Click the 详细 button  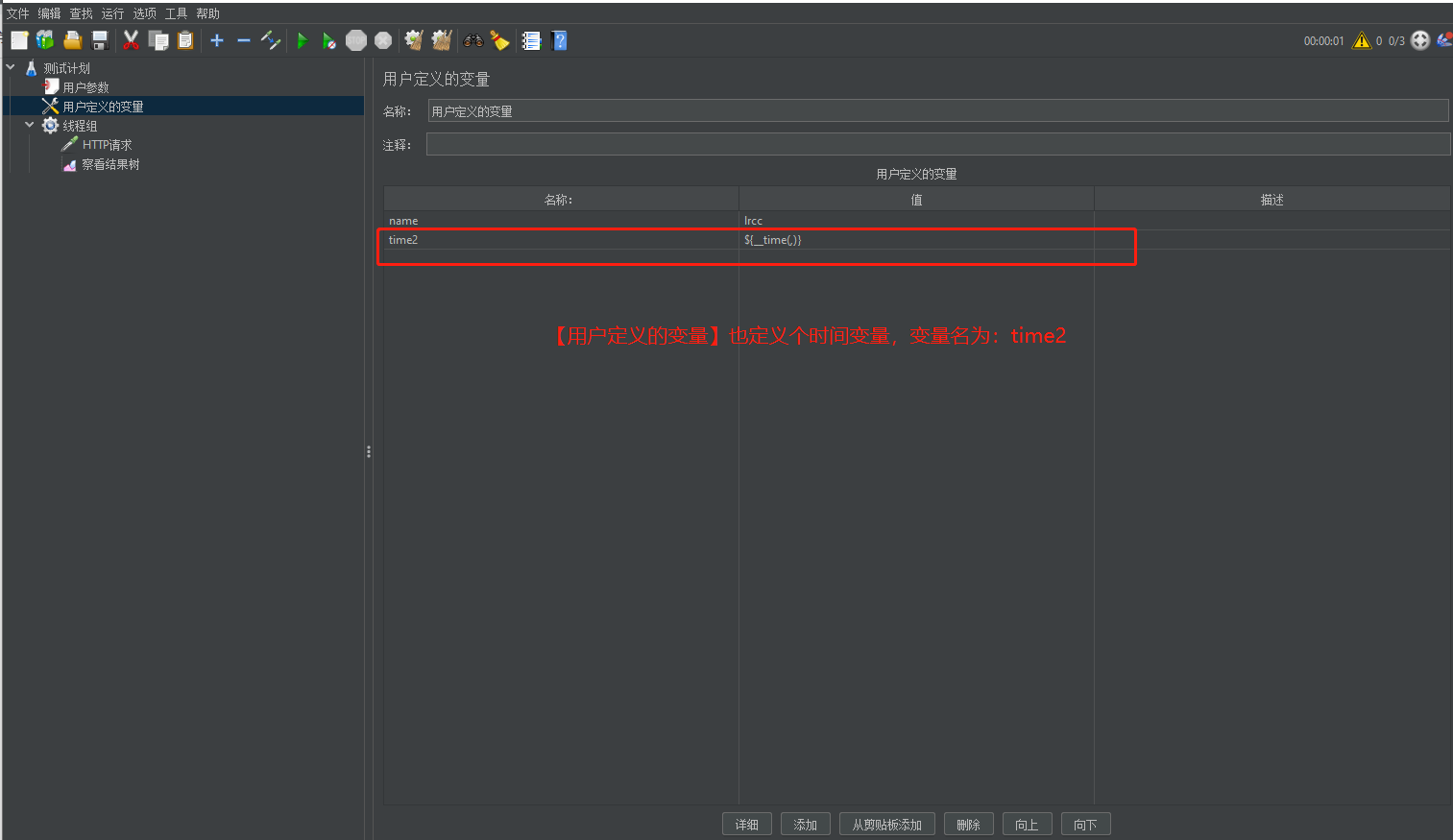(747, 825)
